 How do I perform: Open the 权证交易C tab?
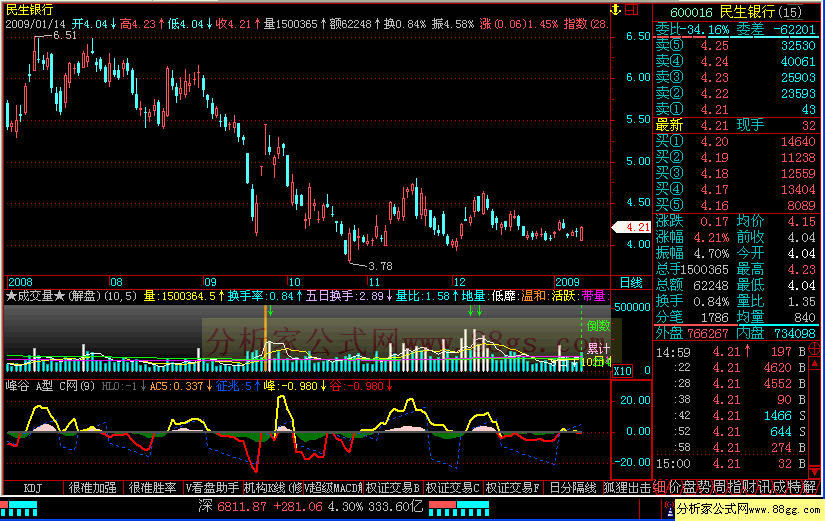tap(452, 488)
